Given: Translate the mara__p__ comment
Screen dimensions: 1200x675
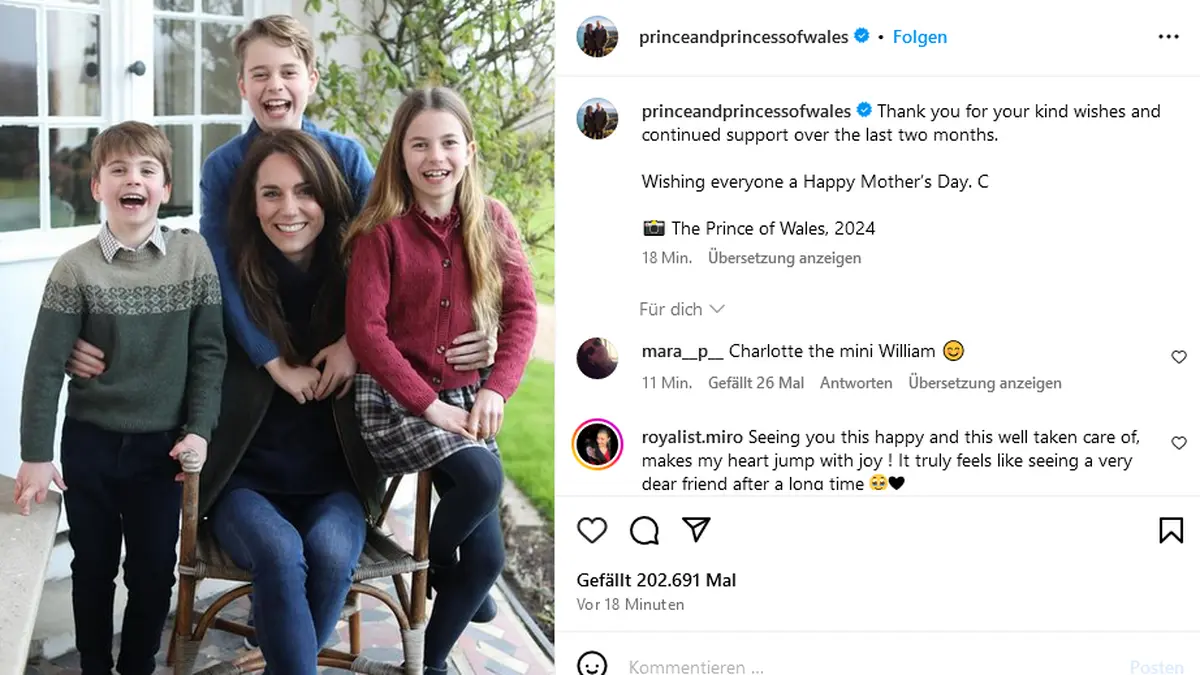Looking at the screenshot, I should (x=984, y=383).
